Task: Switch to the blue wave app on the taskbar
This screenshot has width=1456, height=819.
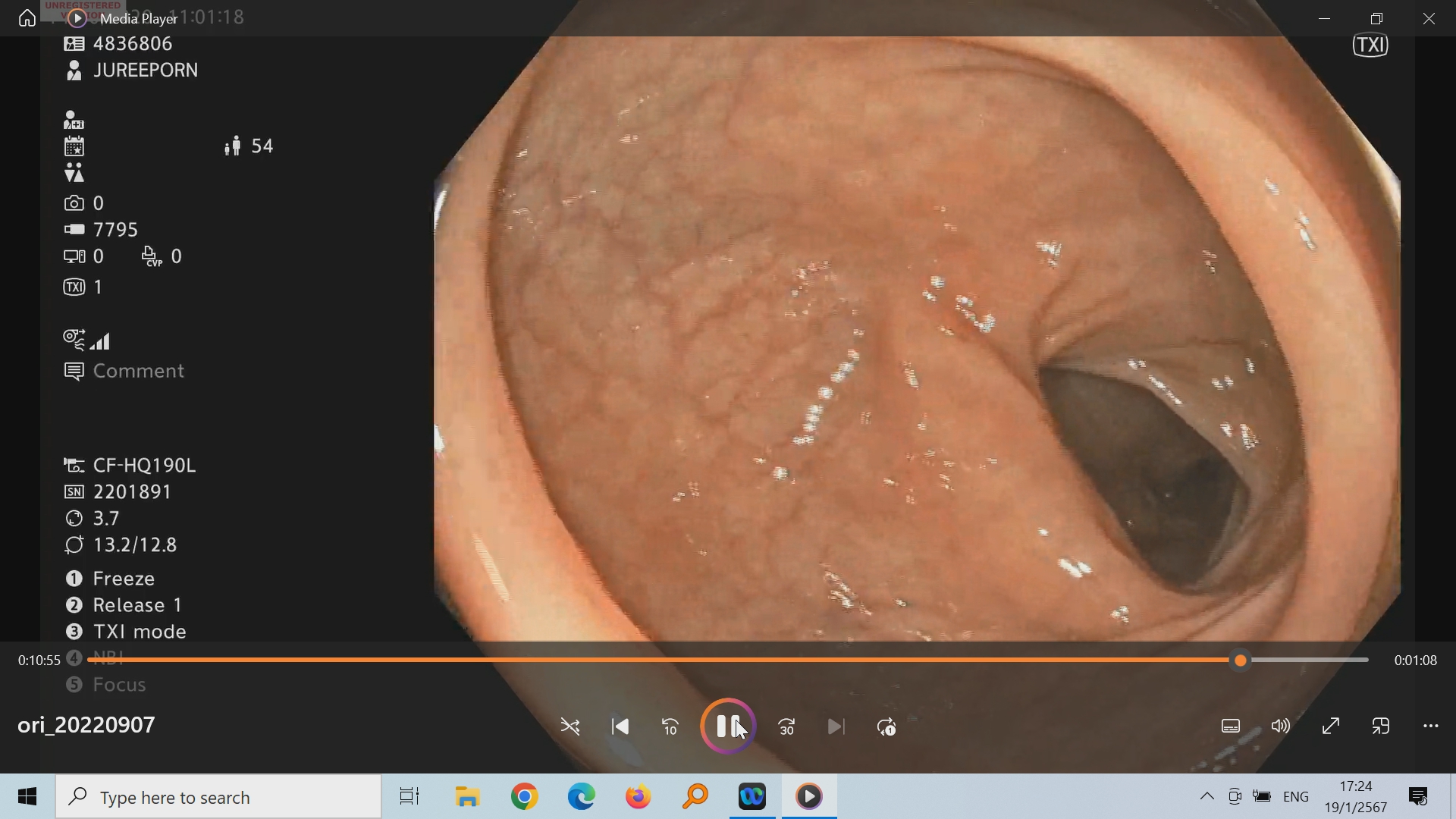Action: 752,797
